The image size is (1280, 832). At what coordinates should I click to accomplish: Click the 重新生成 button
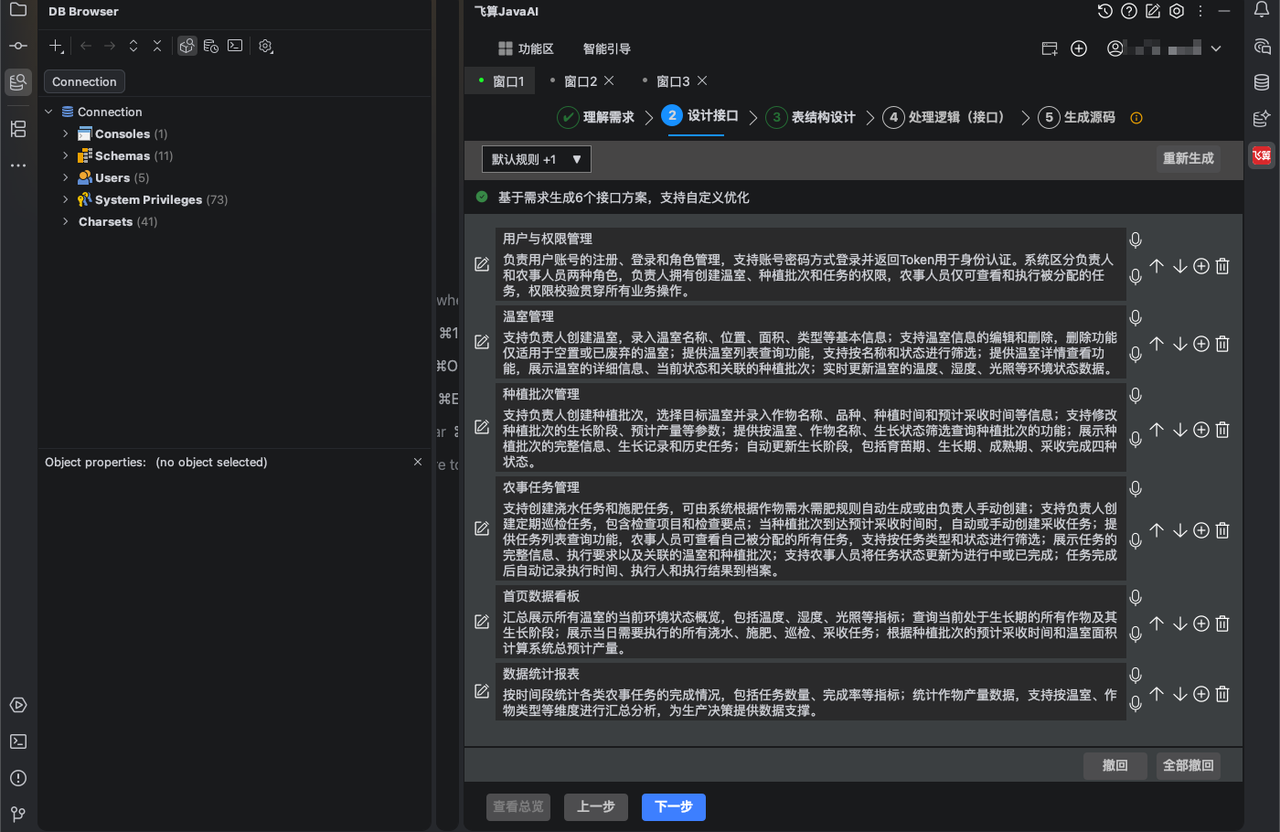coord(1188,159)
